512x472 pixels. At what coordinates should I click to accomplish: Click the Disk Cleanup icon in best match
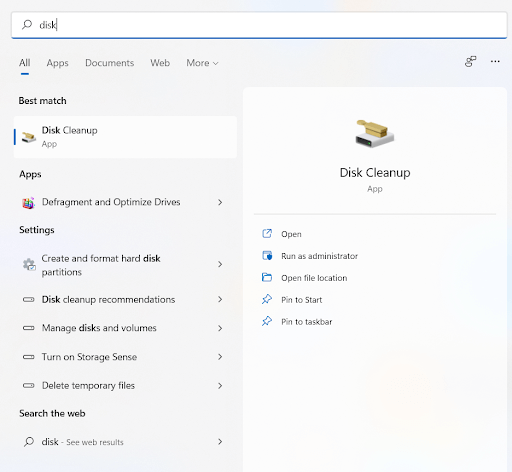29,137
